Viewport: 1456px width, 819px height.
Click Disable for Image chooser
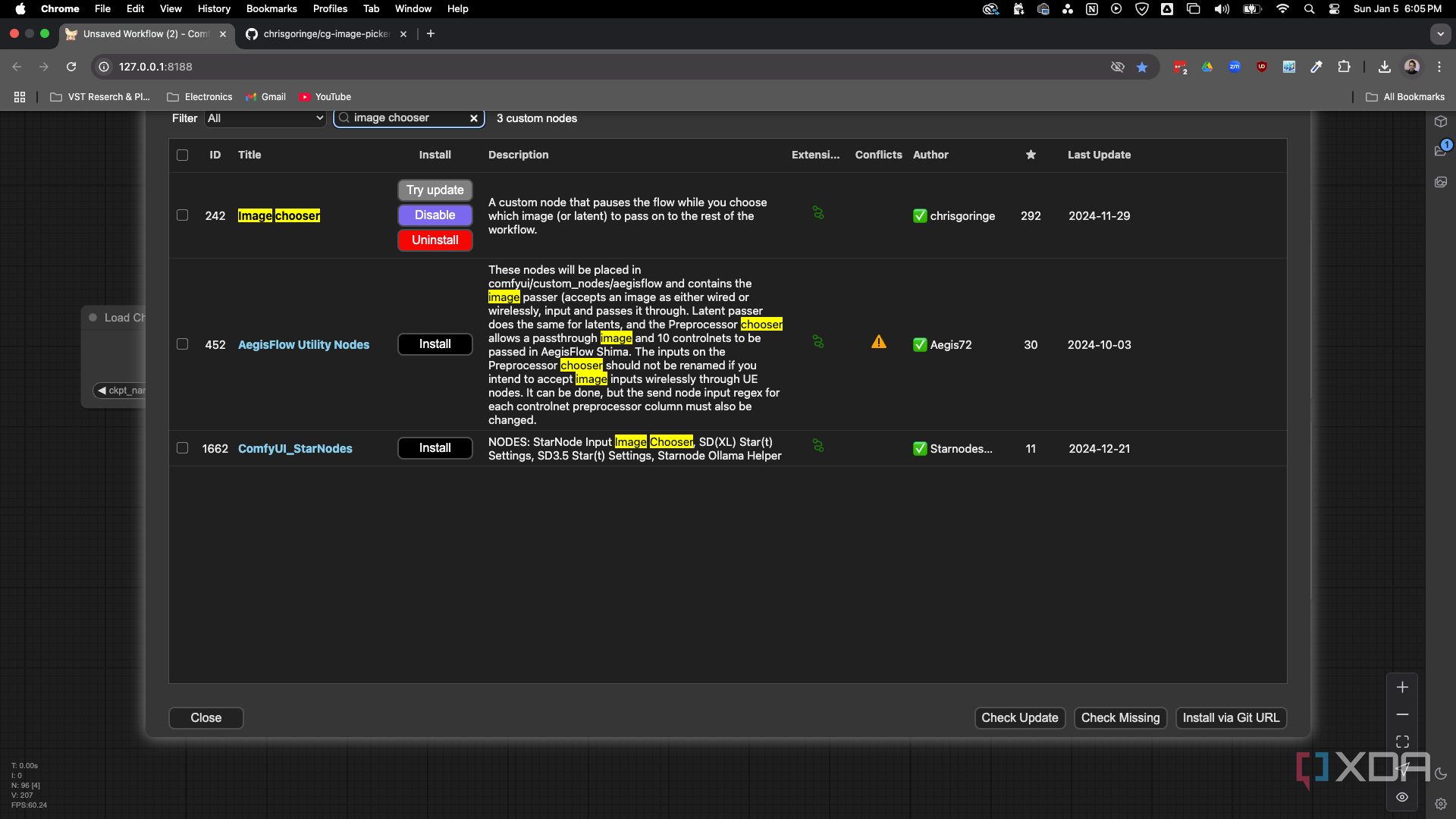(435, 215)
